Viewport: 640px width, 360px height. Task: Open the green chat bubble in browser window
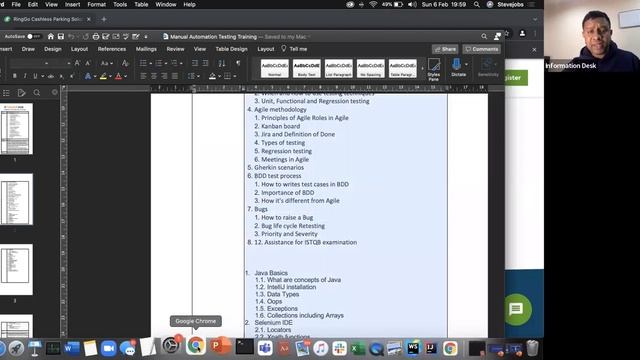point(516,309)
